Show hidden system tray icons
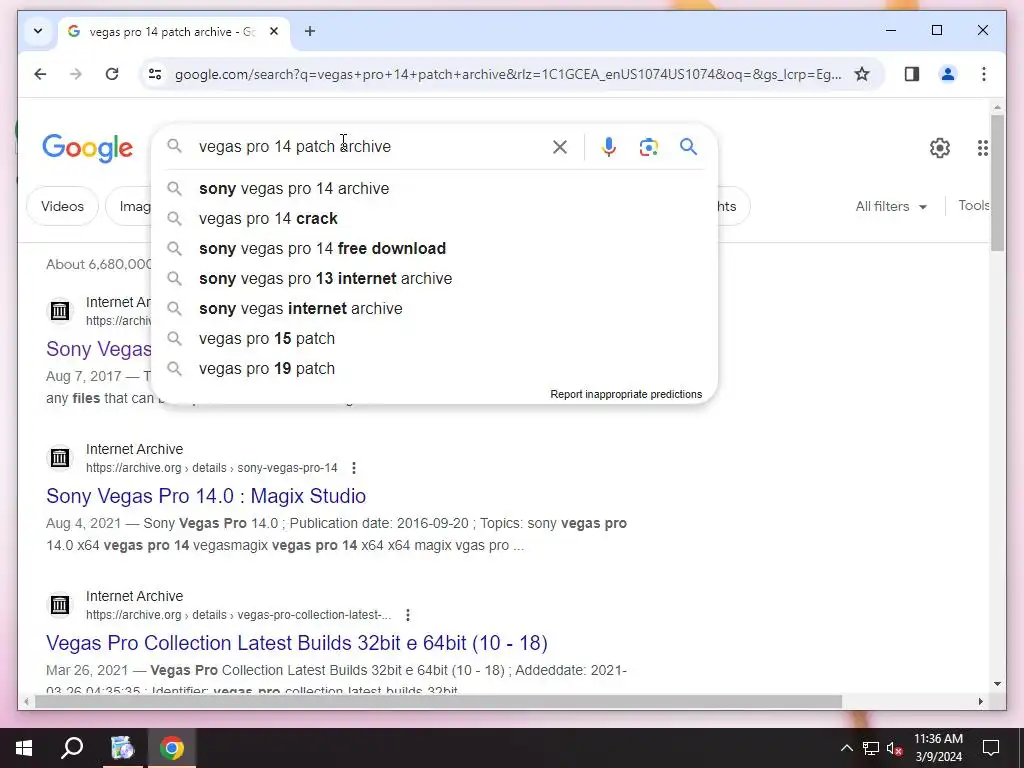 coord(846,748)
